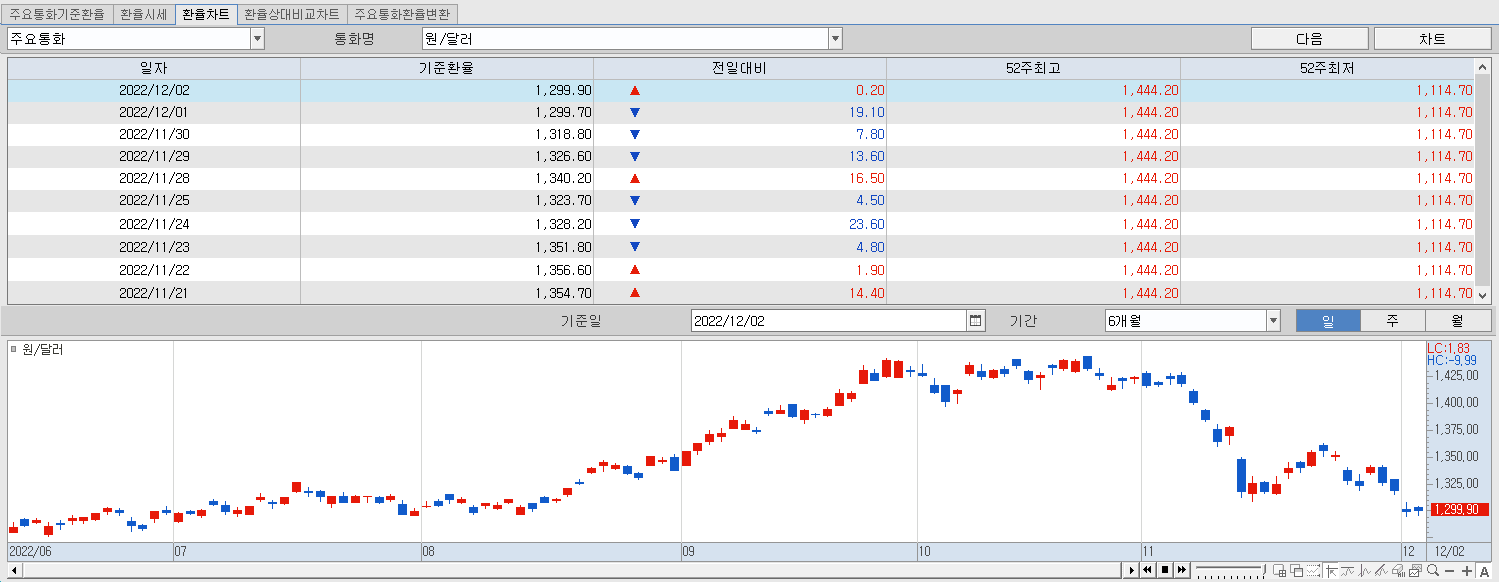The height and width of the screenshot is (582, 1499).
Task: Select the 2022/11/25 date cell
Action: [154, 200]
